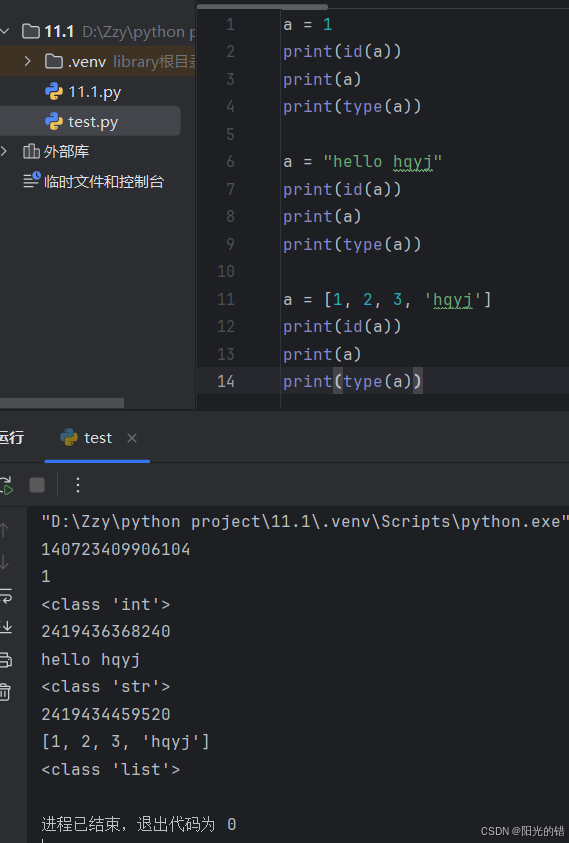Image resolution: width=569 pixels, height=843 pixels.
Task: Click line number 11 in gutter
Action: [x=226, y=299]
